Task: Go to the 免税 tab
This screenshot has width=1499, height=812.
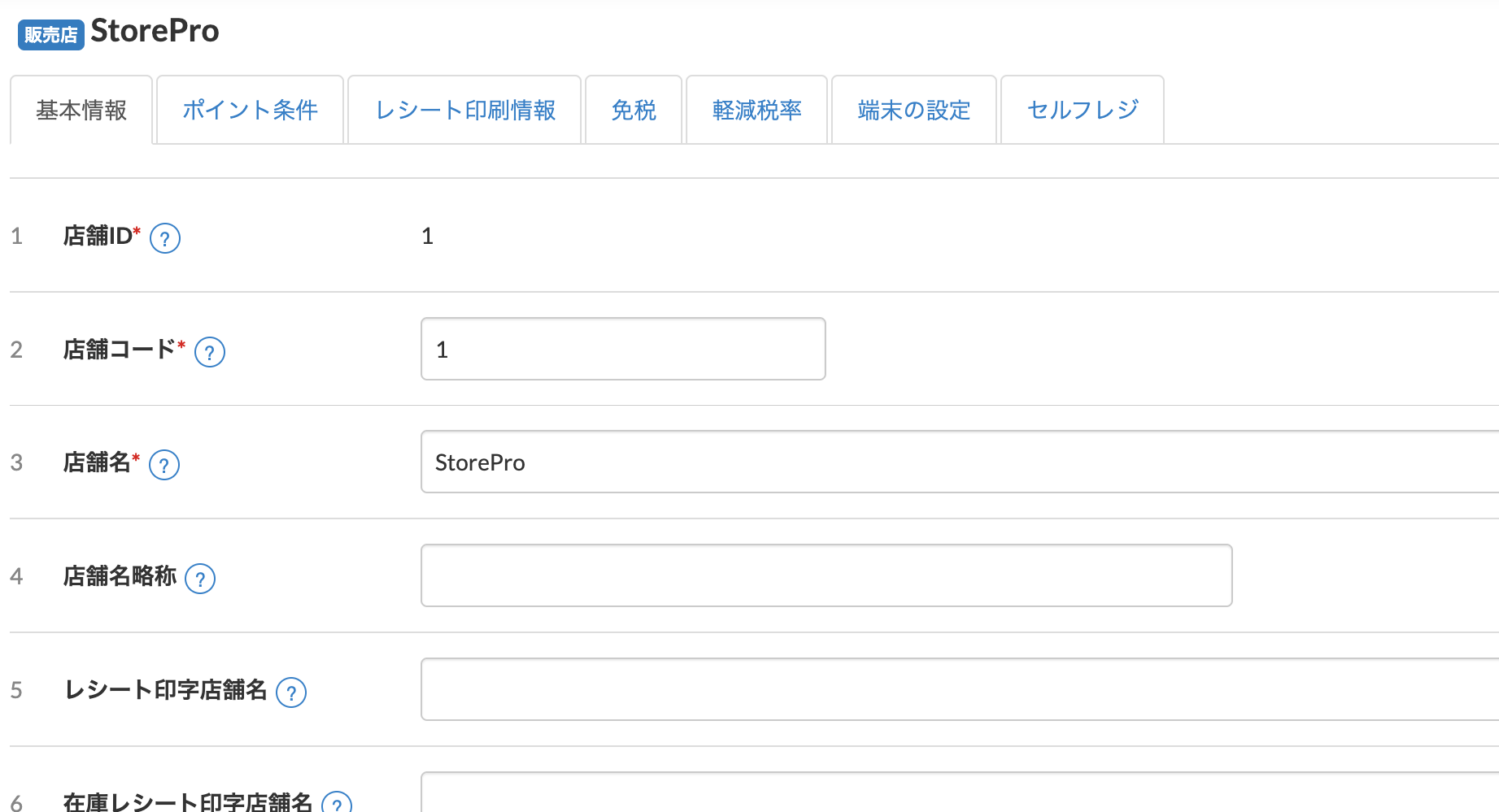Action: 634,110
